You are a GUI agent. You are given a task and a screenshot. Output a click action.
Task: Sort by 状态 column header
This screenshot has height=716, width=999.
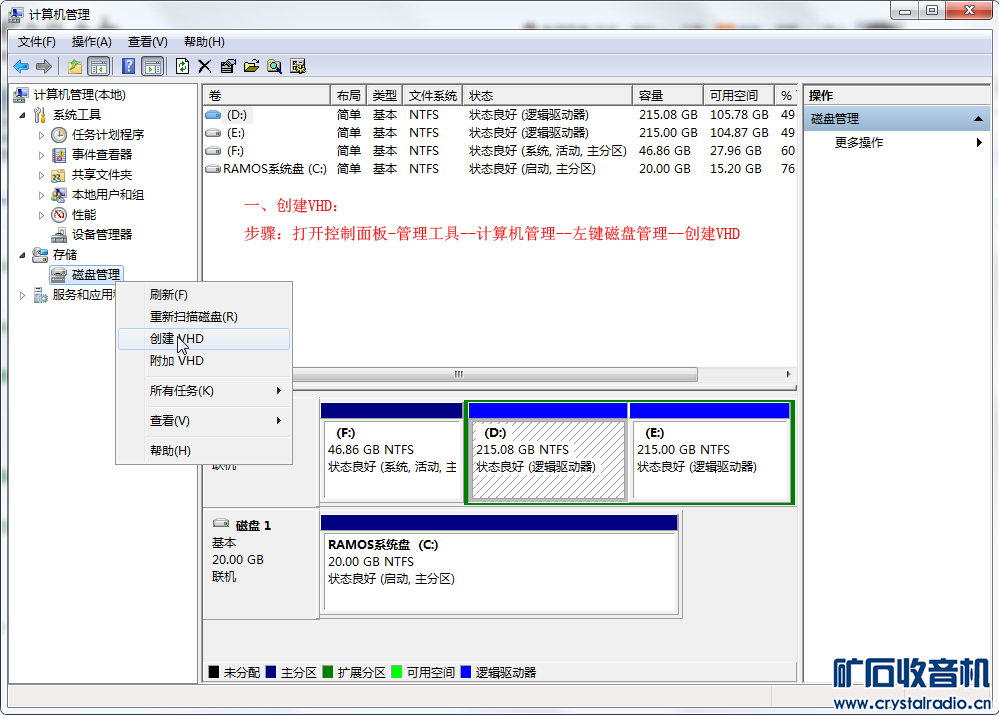coord(547,96)
